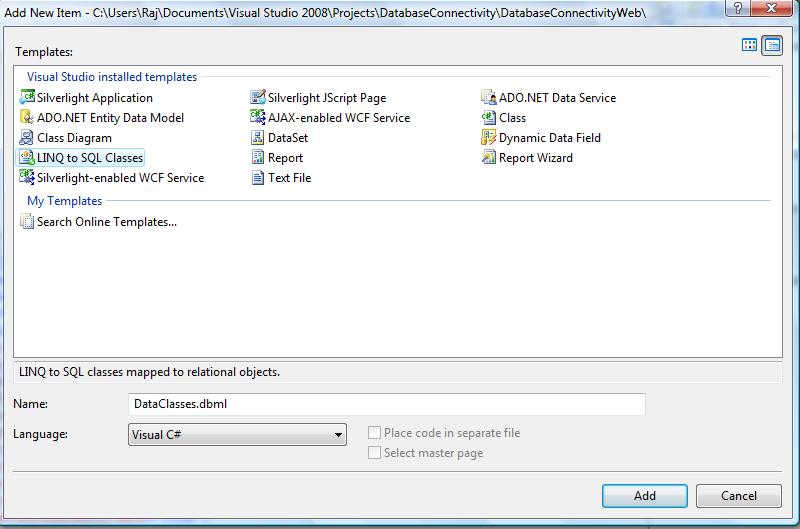Select the Text File template icon
The width and height of the screenshot is (800, 529).
click(258, 178)
